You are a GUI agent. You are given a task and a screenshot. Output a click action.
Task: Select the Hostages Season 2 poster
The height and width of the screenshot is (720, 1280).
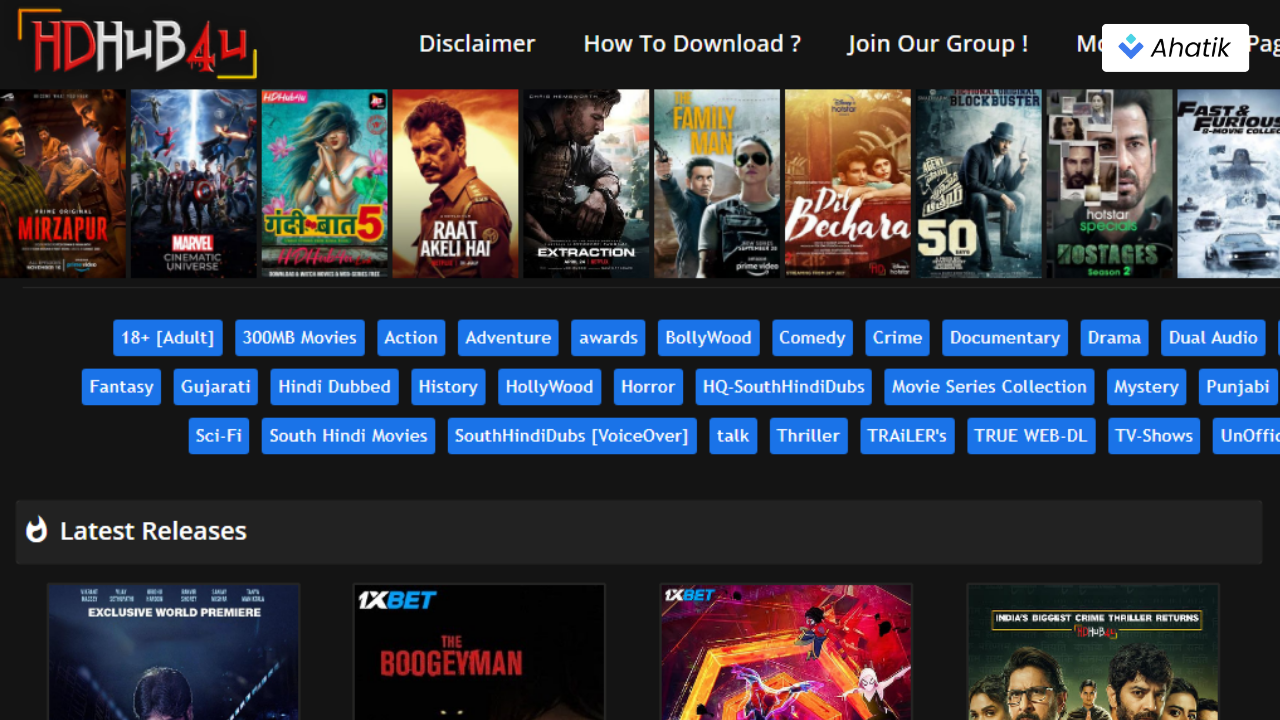point(1110,184)
